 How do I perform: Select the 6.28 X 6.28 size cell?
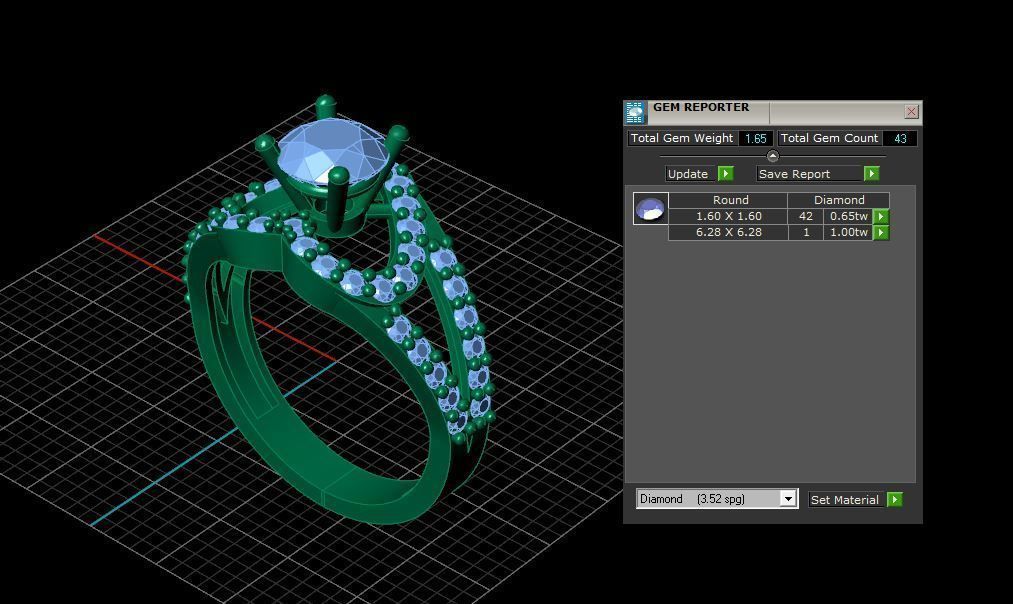pos(728,233)
